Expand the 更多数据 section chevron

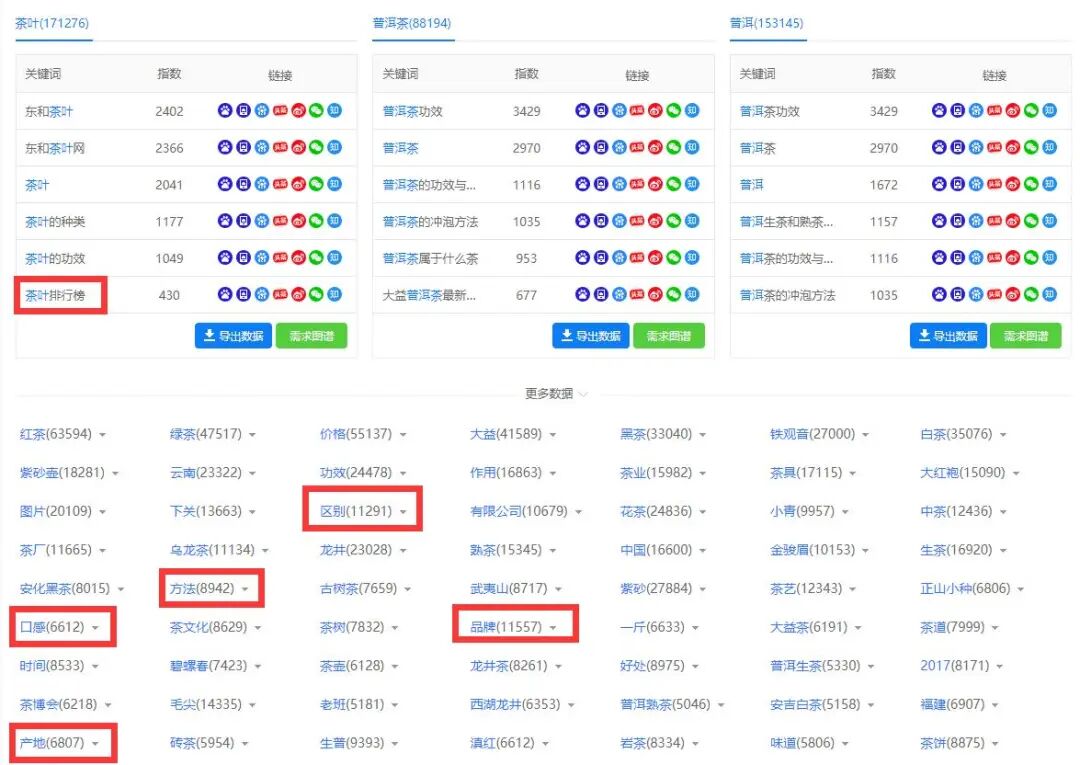coord(583,395)
